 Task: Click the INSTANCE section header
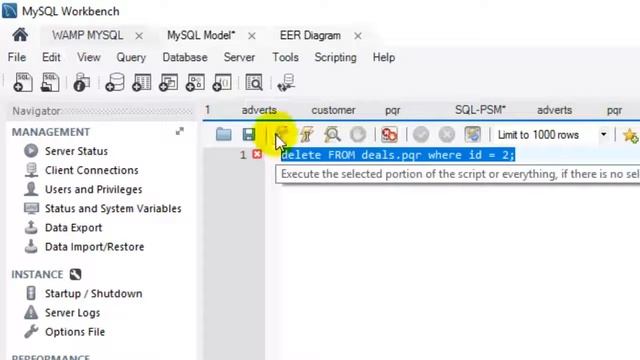point(37,274)
